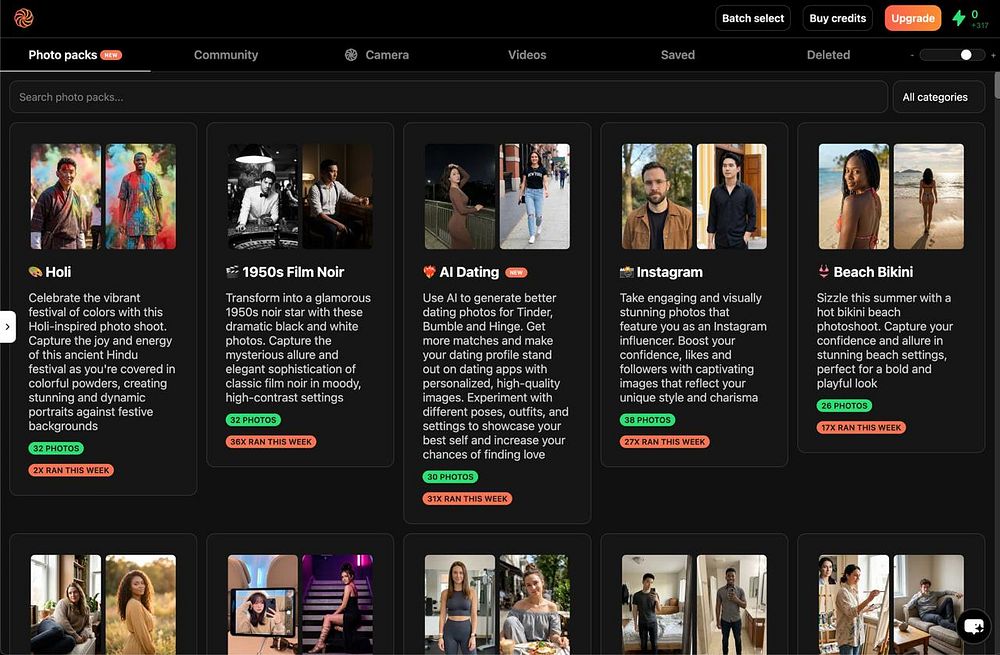The image size is (1000, 655).
Task: Click the Batch select button
Action: pos(753,18)
